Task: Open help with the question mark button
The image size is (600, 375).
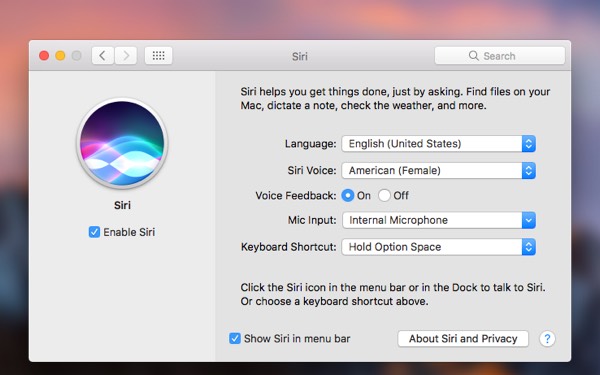Action: tap(547, 339)
